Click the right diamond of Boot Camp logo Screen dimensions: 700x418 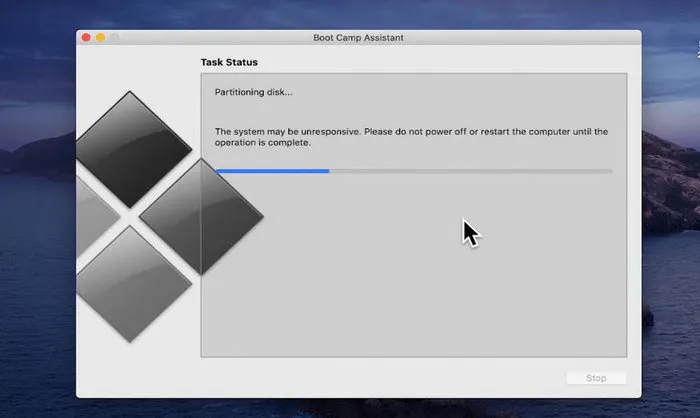point(200,216)
